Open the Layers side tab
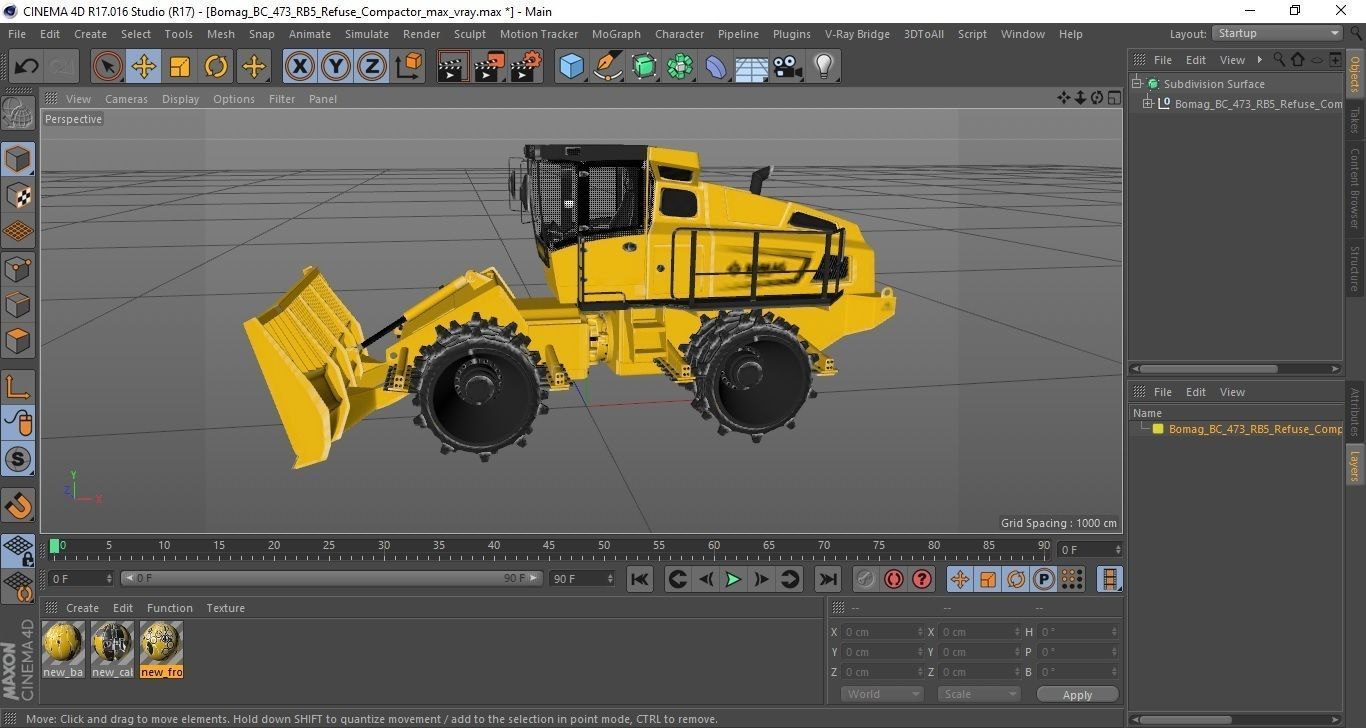This screenshot has height=728, width=1366. click(1355, 465)
